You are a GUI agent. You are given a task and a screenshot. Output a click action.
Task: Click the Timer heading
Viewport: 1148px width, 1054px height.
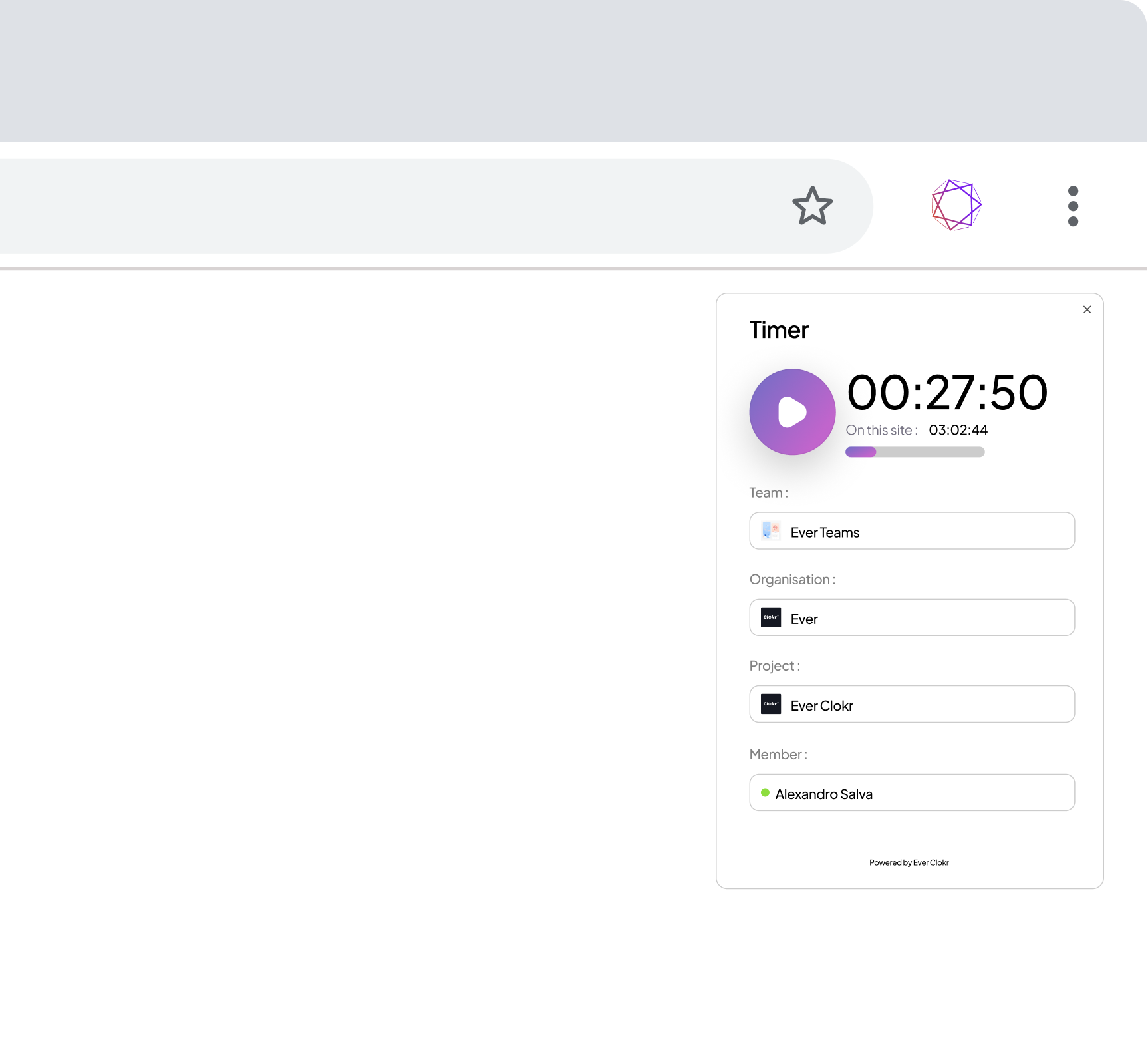click(779, 330)
